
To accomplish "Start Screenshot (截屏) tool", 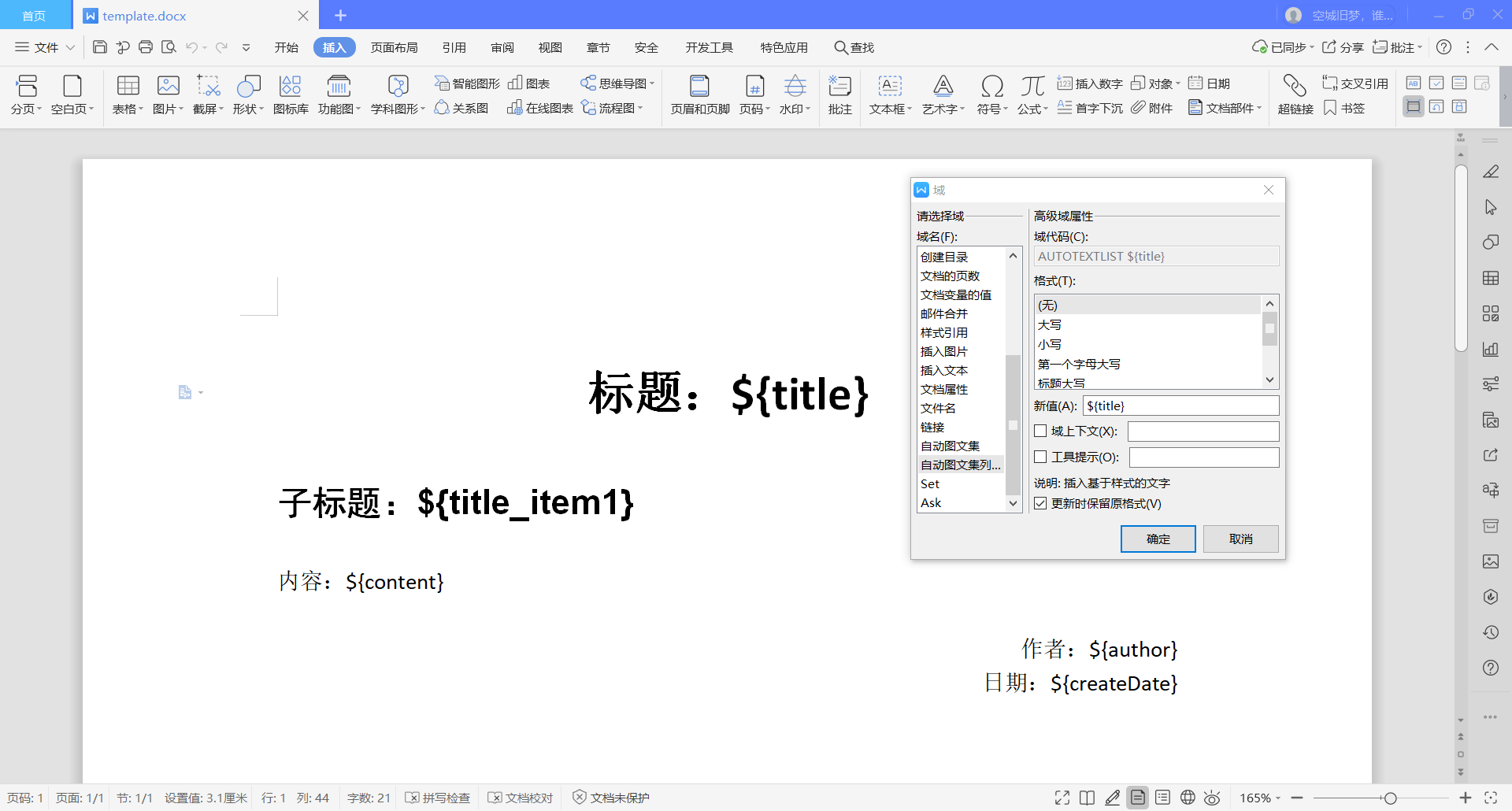I will pyautogui.click(x=208, y=94).
